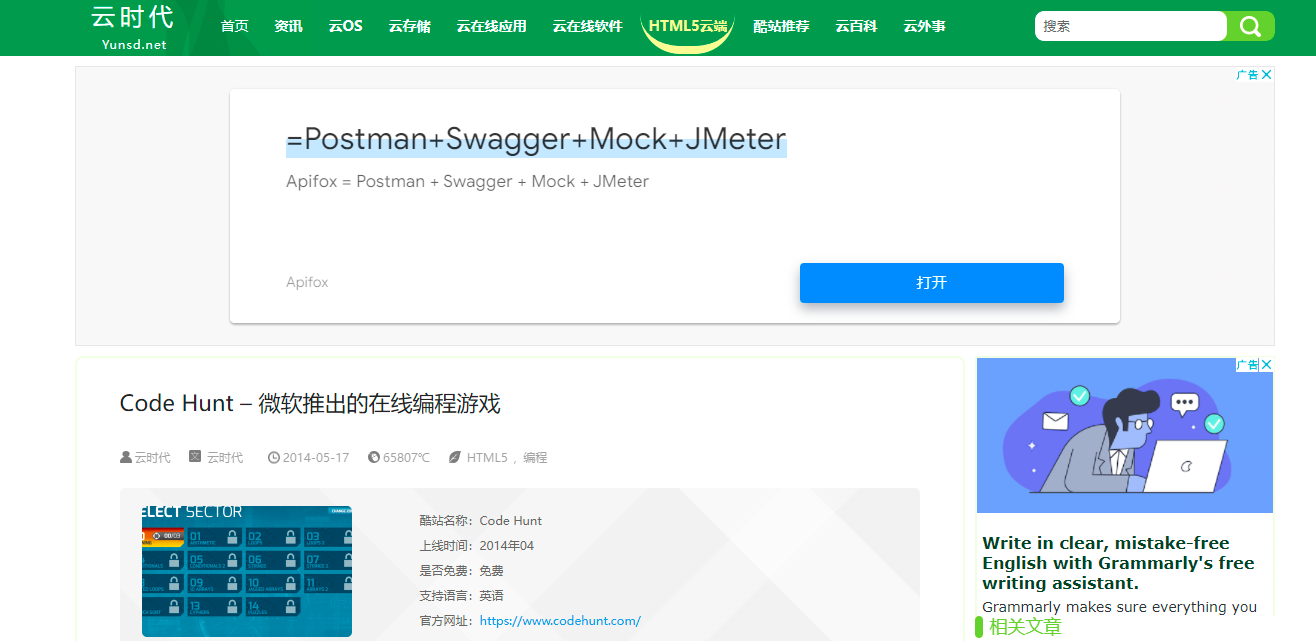Visit the https://www.codehunt.com/ official link

pyautogui.click(x=560, y=620)
